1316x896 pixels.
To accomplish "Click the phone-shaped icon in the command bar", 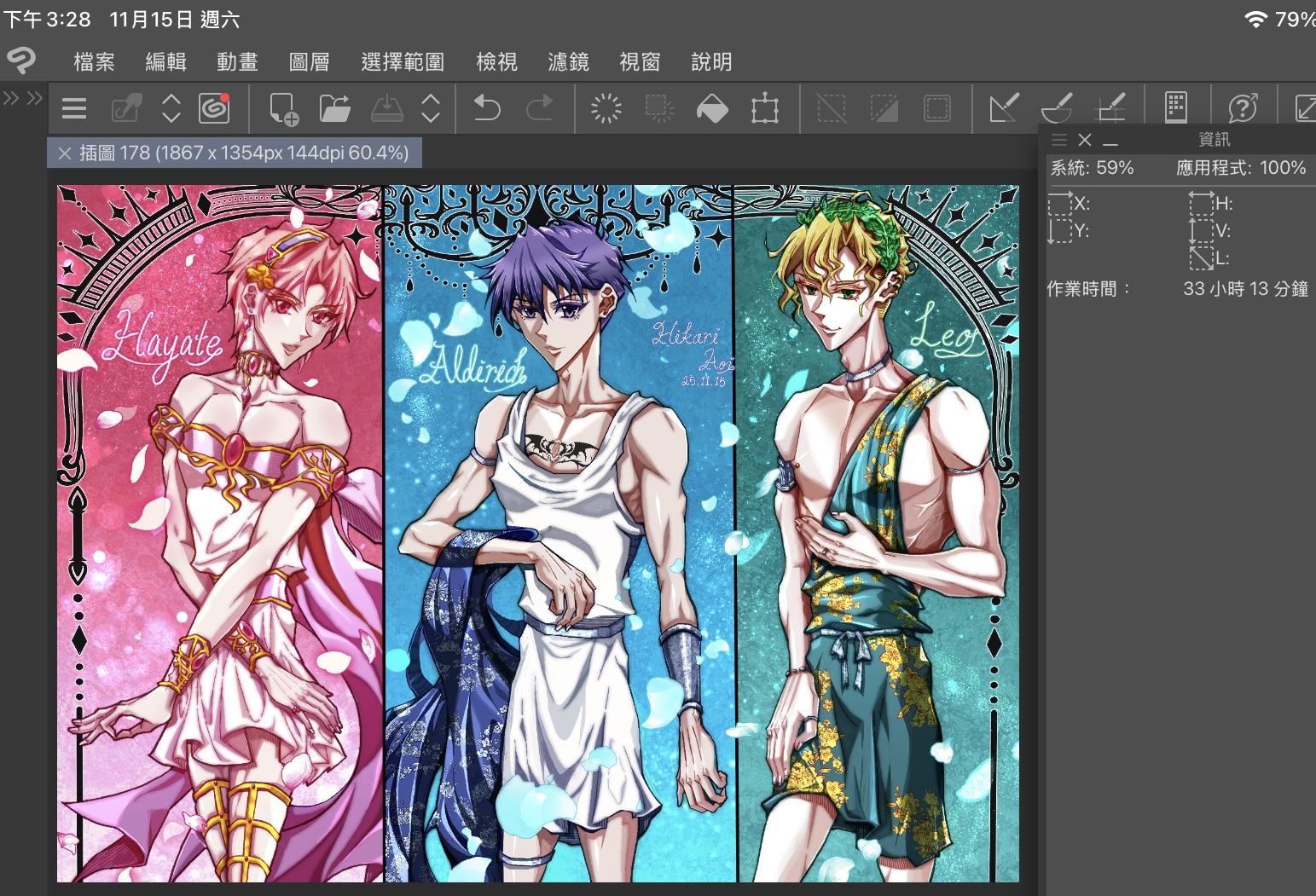I will pos(1176,107).
